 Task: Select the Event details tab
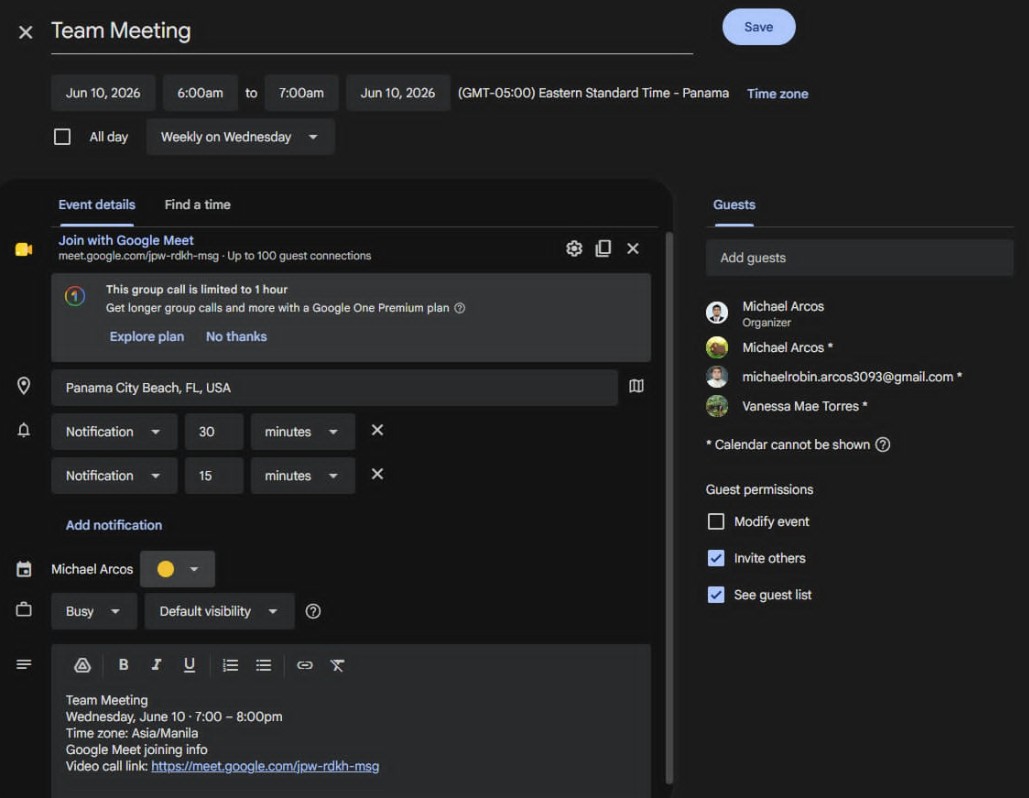(x=96, y=205)
